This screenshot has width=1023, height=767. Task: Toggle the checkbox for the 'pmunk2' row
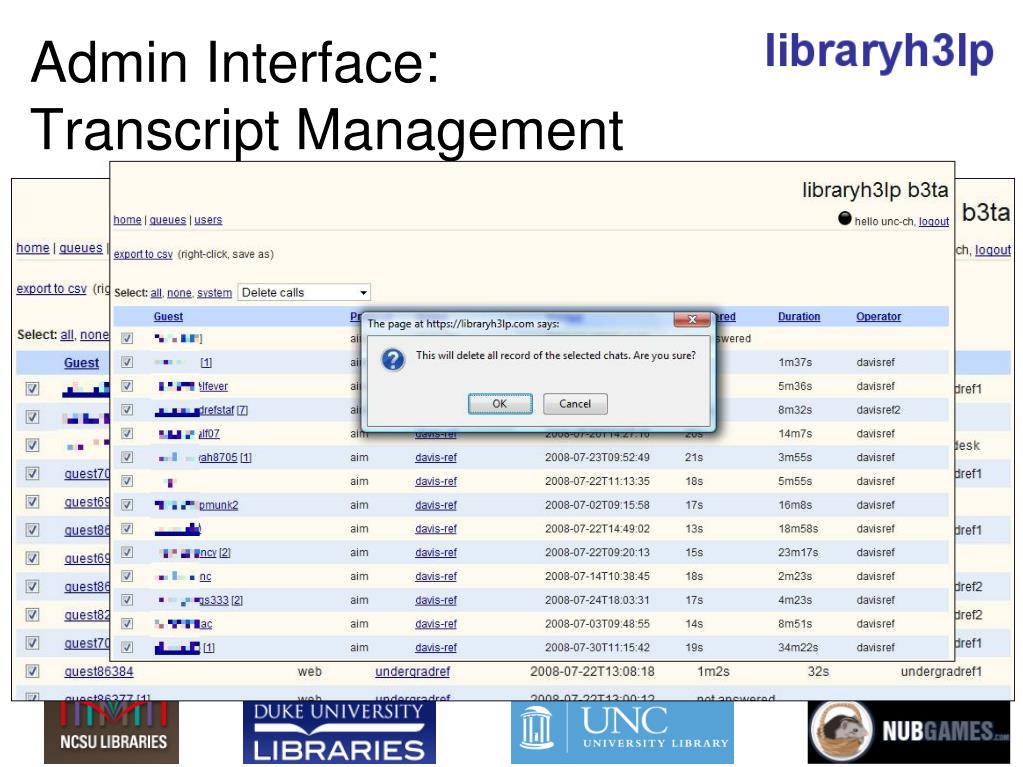click(127, 505)
